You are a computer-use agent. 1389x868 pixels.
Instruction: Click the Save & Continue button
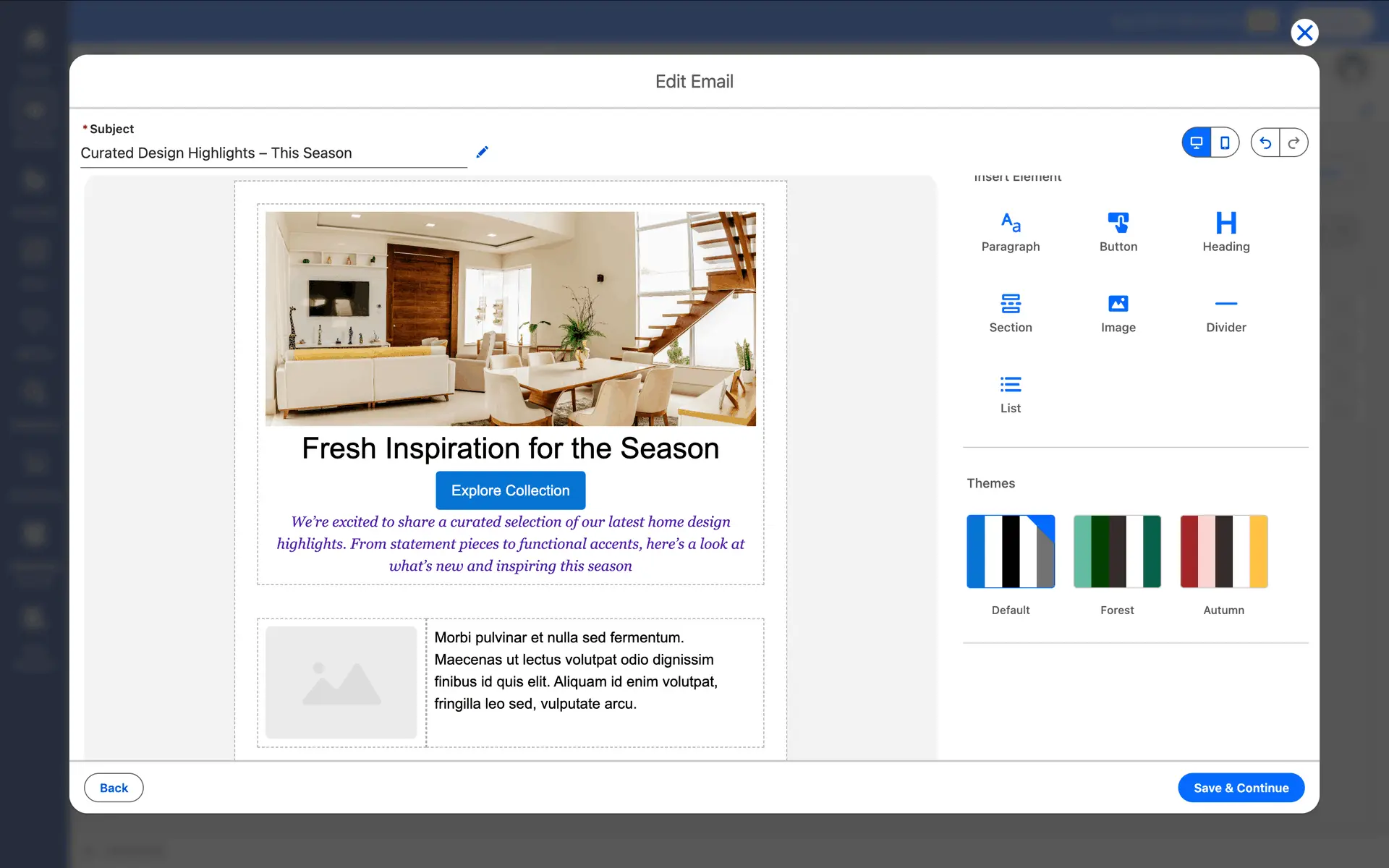(1241, 788)
